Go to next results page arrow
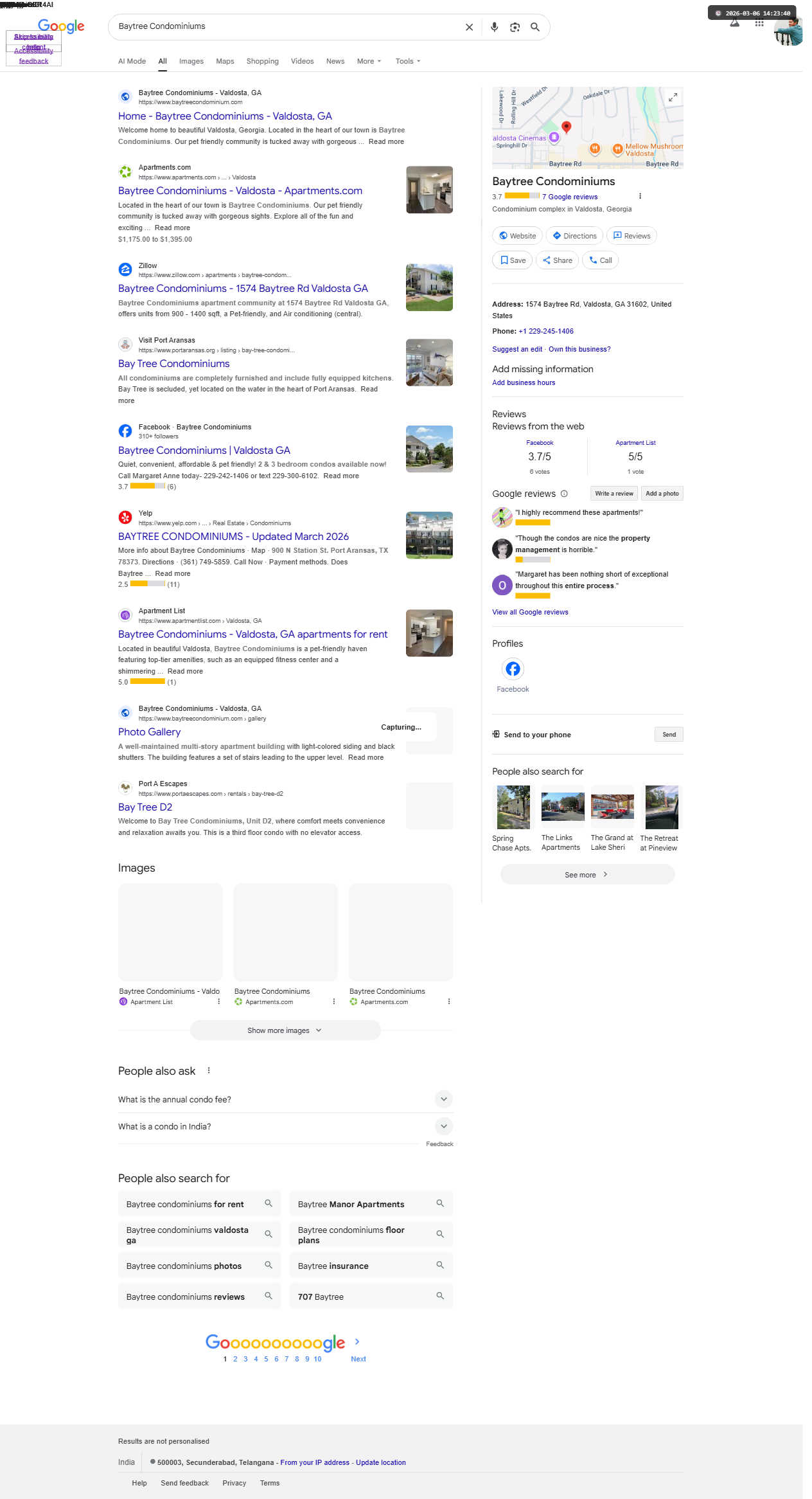 click(x=357, y=1342)
